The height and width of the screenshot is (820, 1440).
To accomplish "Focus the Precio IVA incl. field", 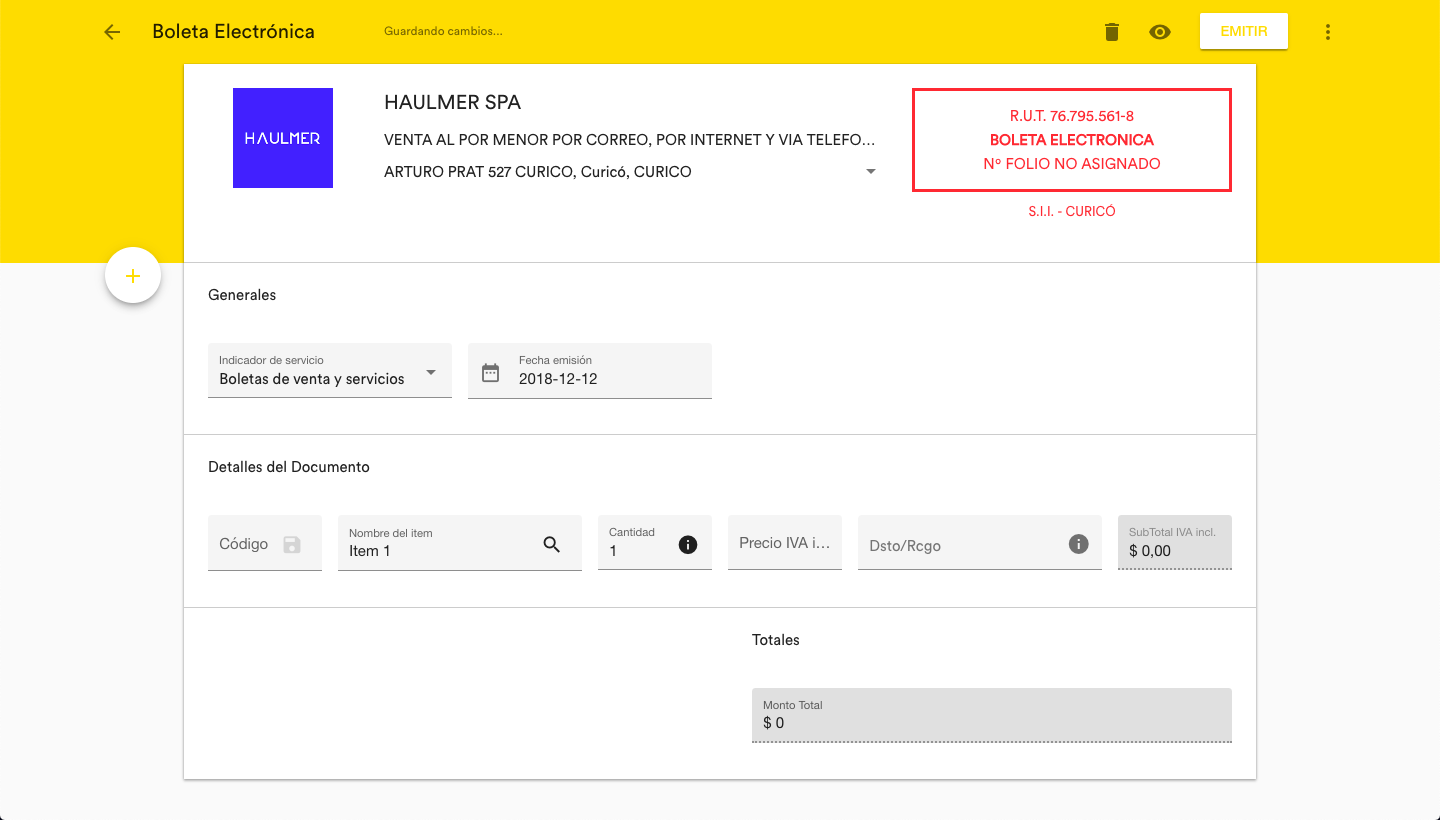I will click(784, 543).
